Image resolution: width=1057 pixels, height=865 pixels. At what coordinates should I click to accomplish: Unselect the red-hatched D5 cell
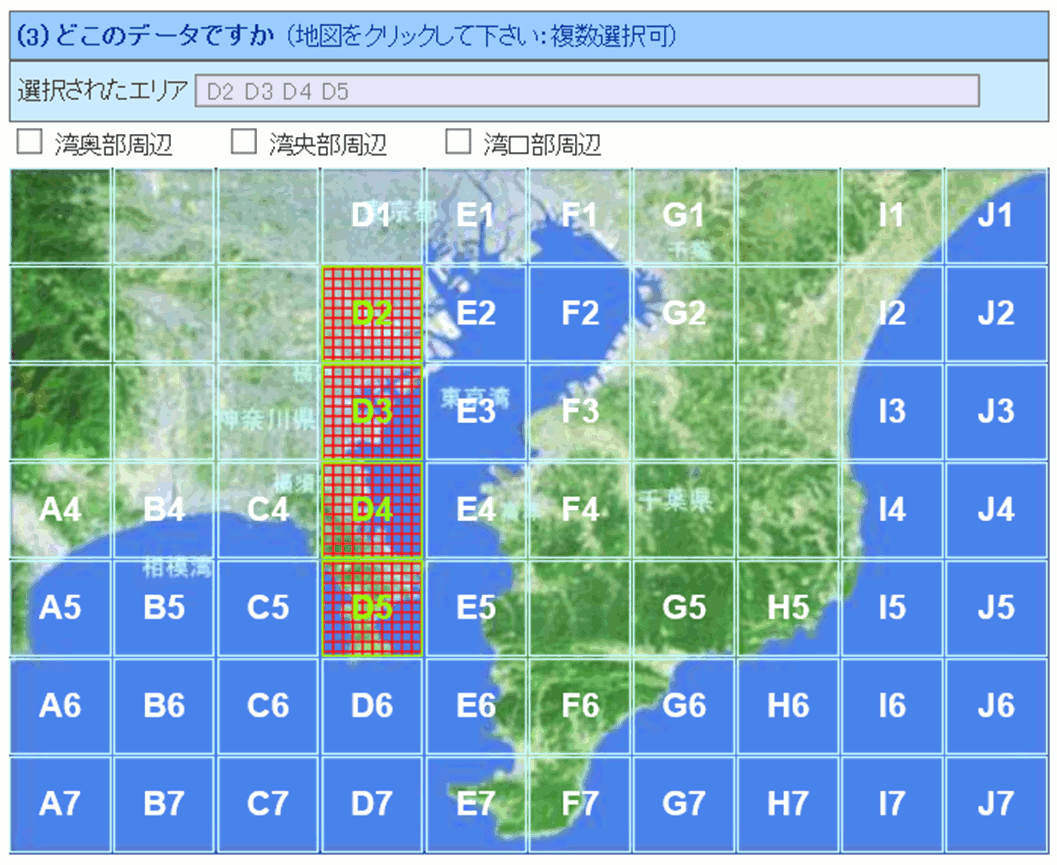point(372,608)
